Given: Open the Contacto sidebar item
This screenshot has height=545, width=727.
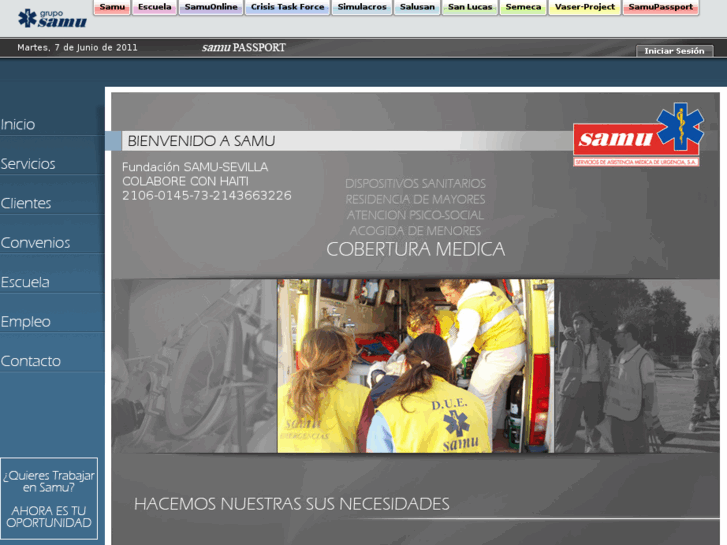Looking at the screenshot, I should 30,361.
